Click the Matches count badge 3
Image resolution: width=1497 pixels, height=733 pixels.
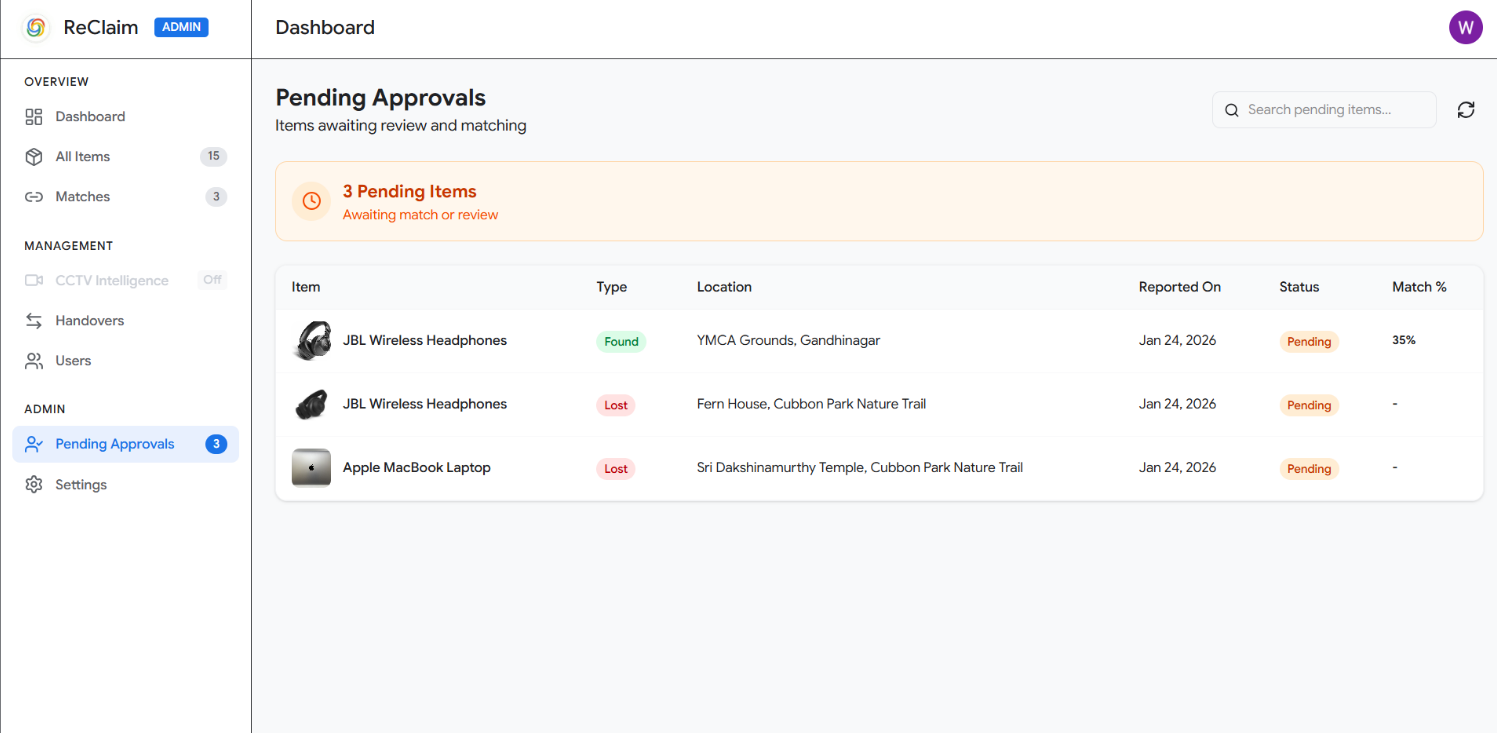[x=216, y=197]
